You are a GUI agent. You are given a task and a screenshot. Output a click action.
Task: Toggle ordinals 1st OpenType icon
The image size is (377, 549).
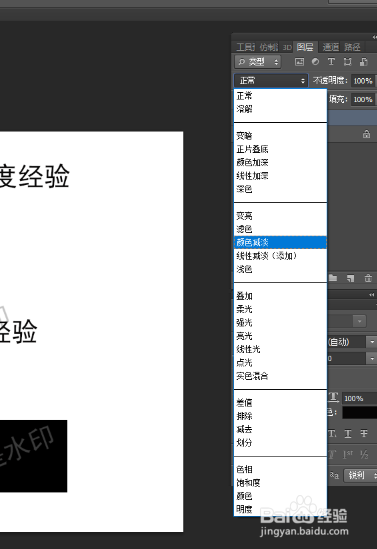tap(348, 454)
